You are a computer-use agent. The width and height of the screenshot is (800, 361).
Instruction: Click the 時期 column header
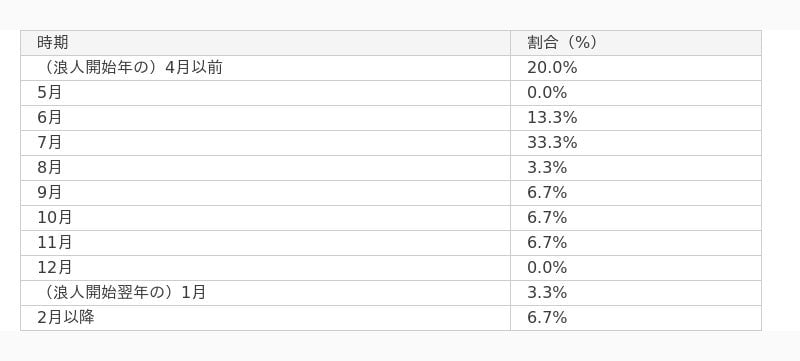click(x=265, y=43)
